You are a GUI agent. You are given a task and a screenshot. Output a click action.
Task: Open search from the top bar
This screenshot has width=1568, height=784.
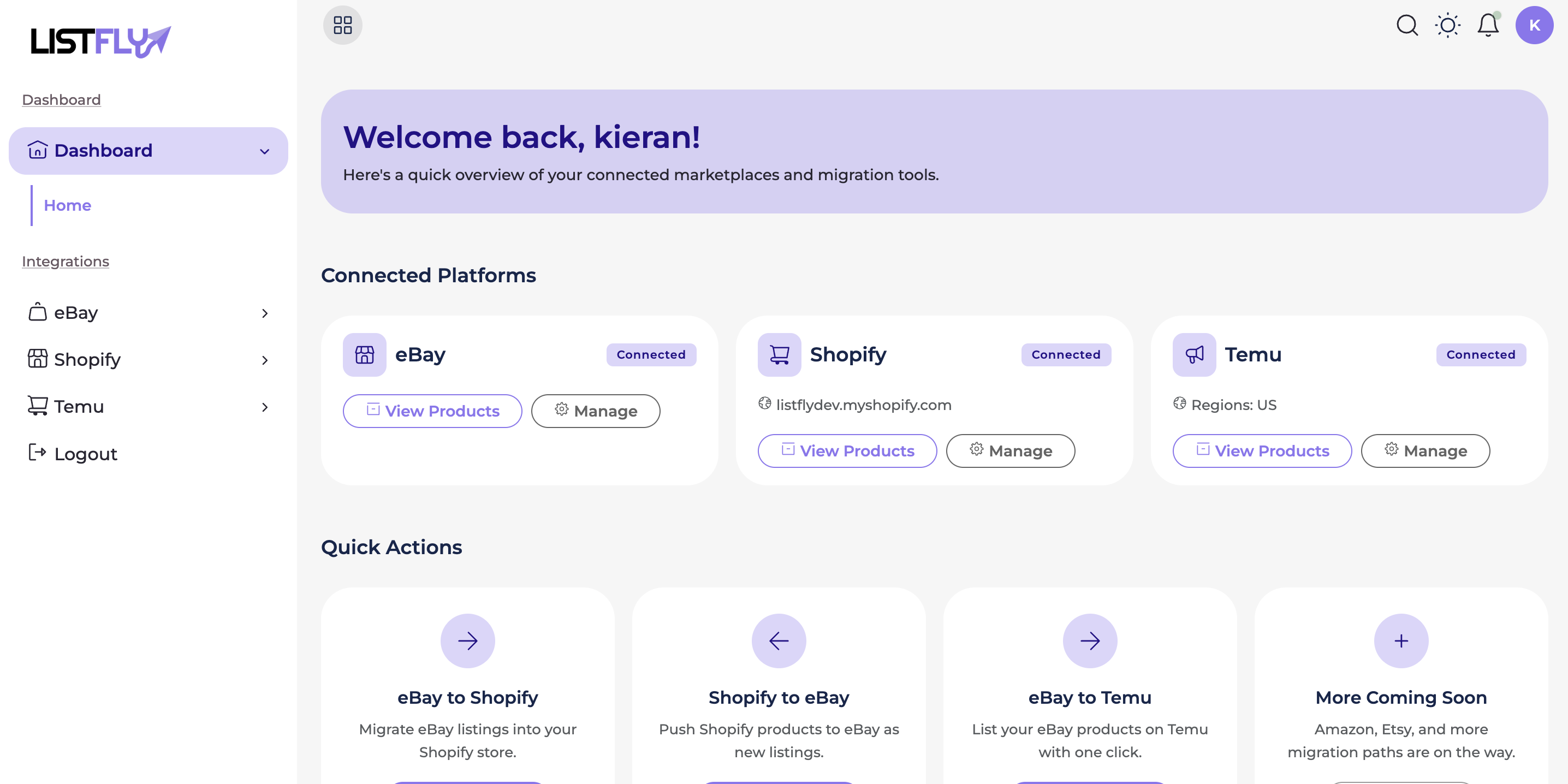(x=1407, y=25)
